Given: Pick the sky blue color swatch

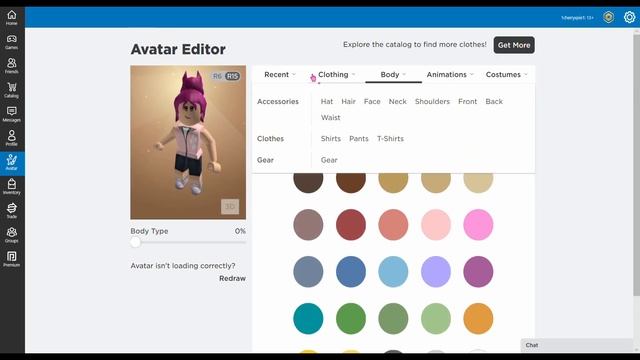Looking at the screenshot, I should tap(393, 272).
